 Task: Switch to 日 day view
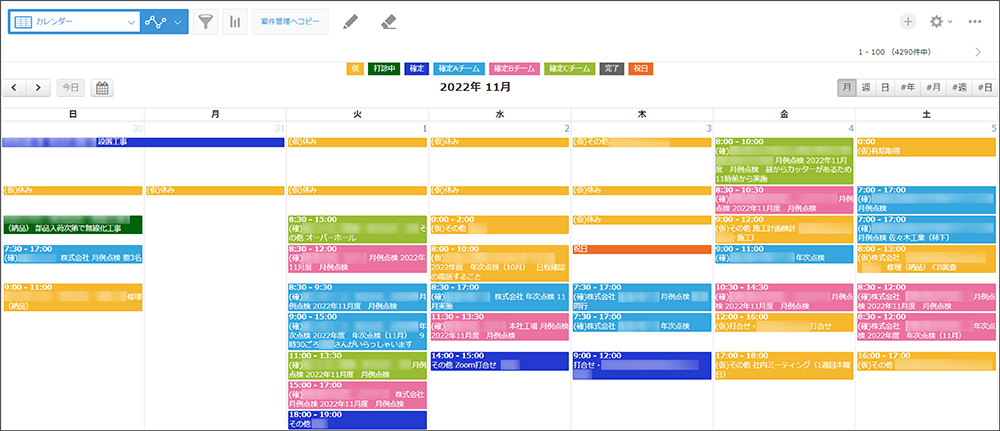[885, 87]
